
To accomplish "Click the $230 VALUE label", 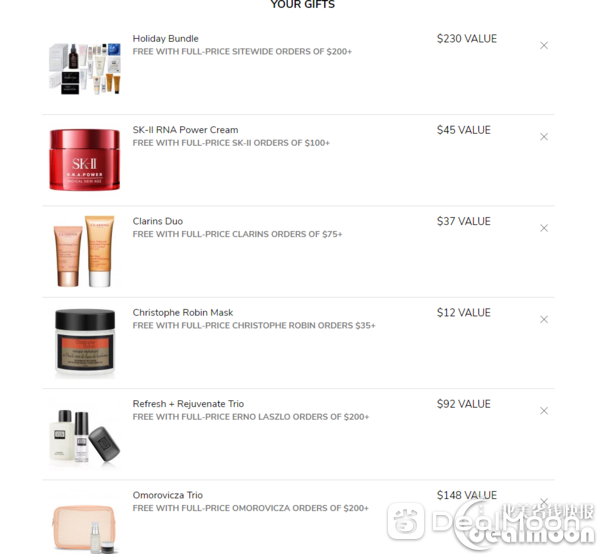I will click(467, 39).
